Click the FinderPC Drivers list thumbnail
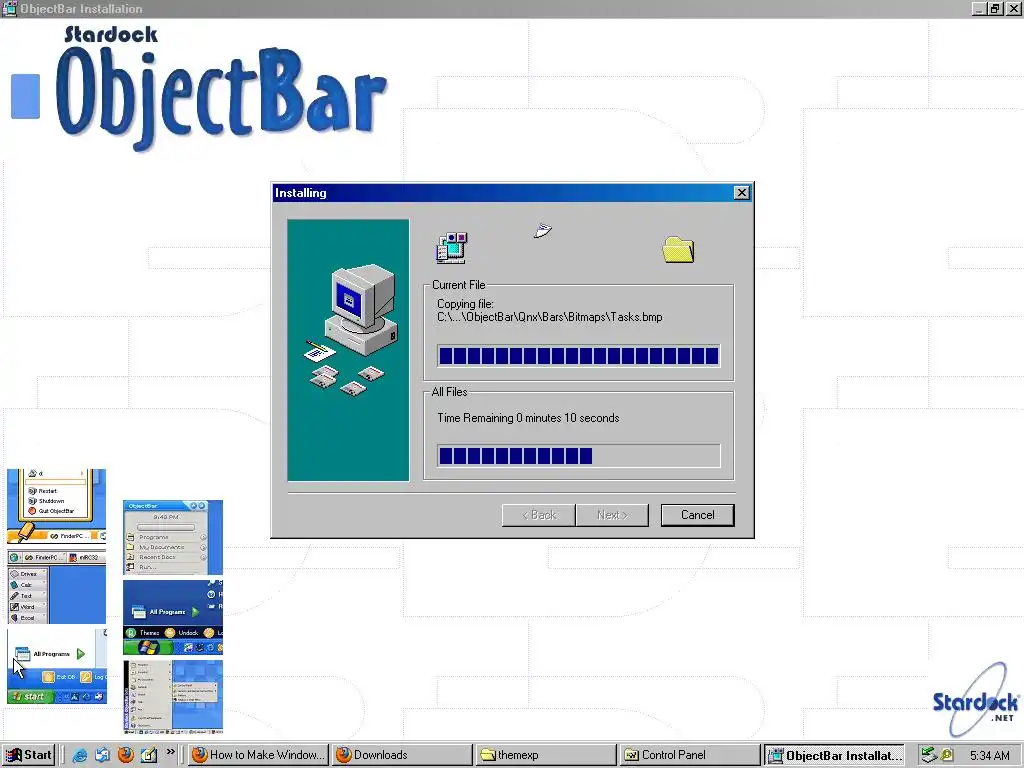This screenshot has width=1024, height=768. (57, 586)
